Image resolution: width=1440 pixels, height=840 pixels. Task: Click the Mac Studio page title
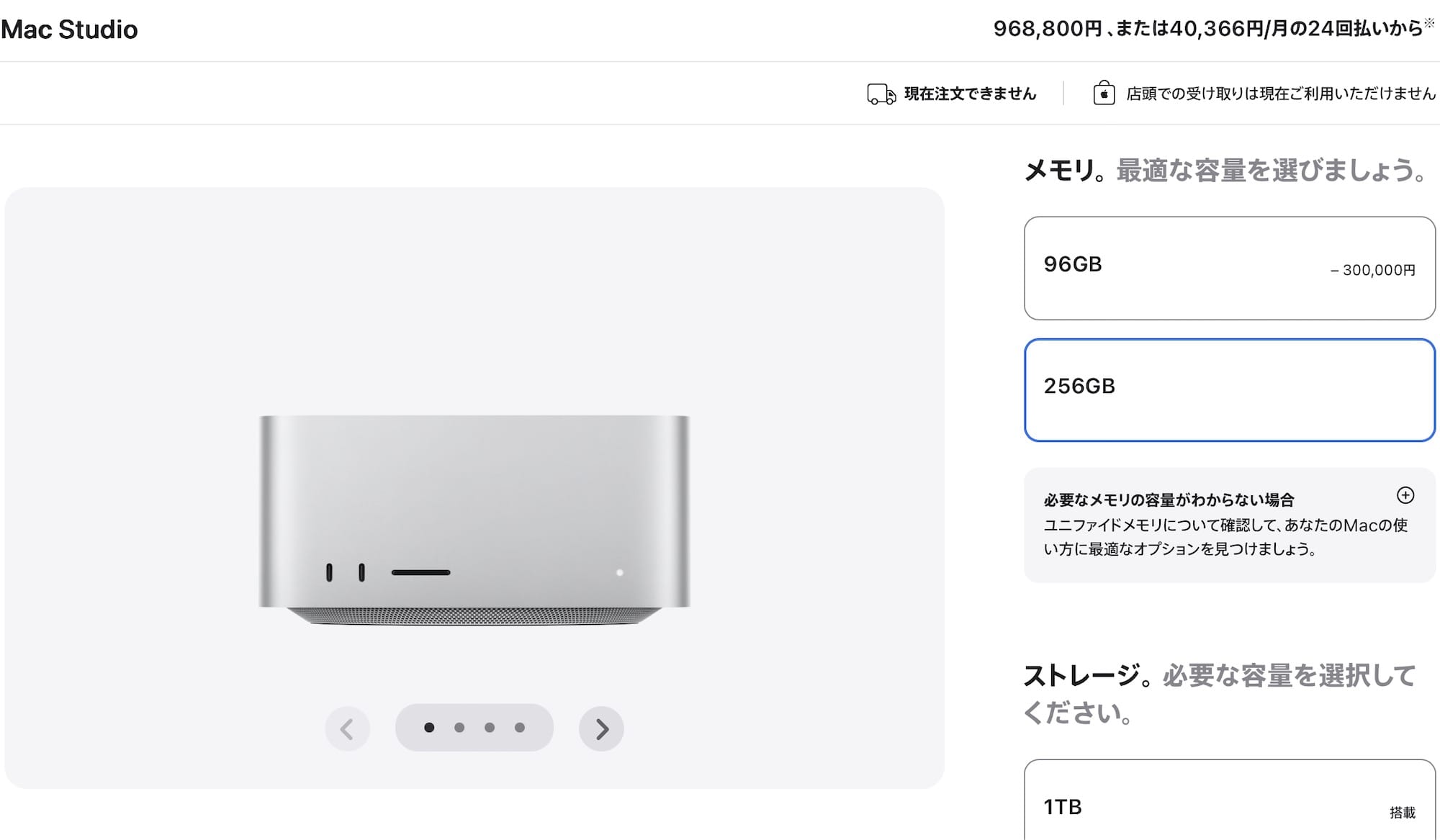pos(69,30)
